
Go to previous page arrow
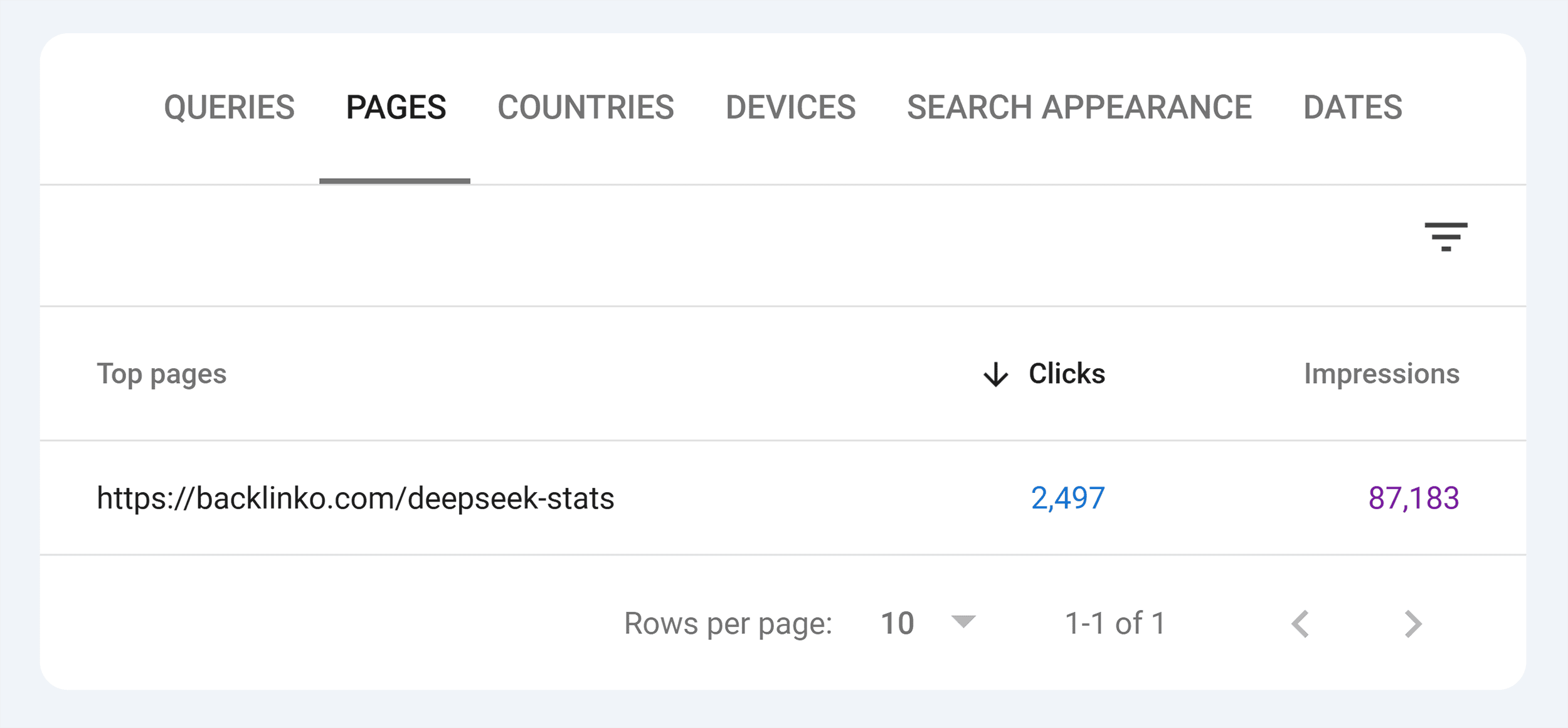pos(1300,624)
